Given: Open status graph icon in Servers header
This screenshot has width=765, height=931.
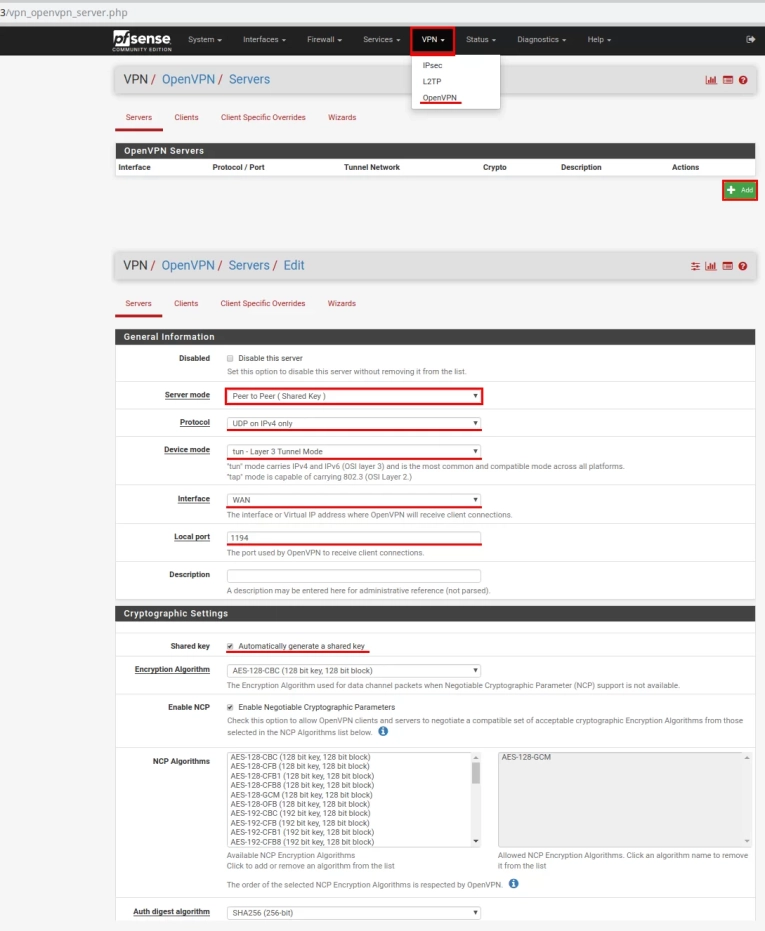Looking at the screenshot, I should [711, 80].
